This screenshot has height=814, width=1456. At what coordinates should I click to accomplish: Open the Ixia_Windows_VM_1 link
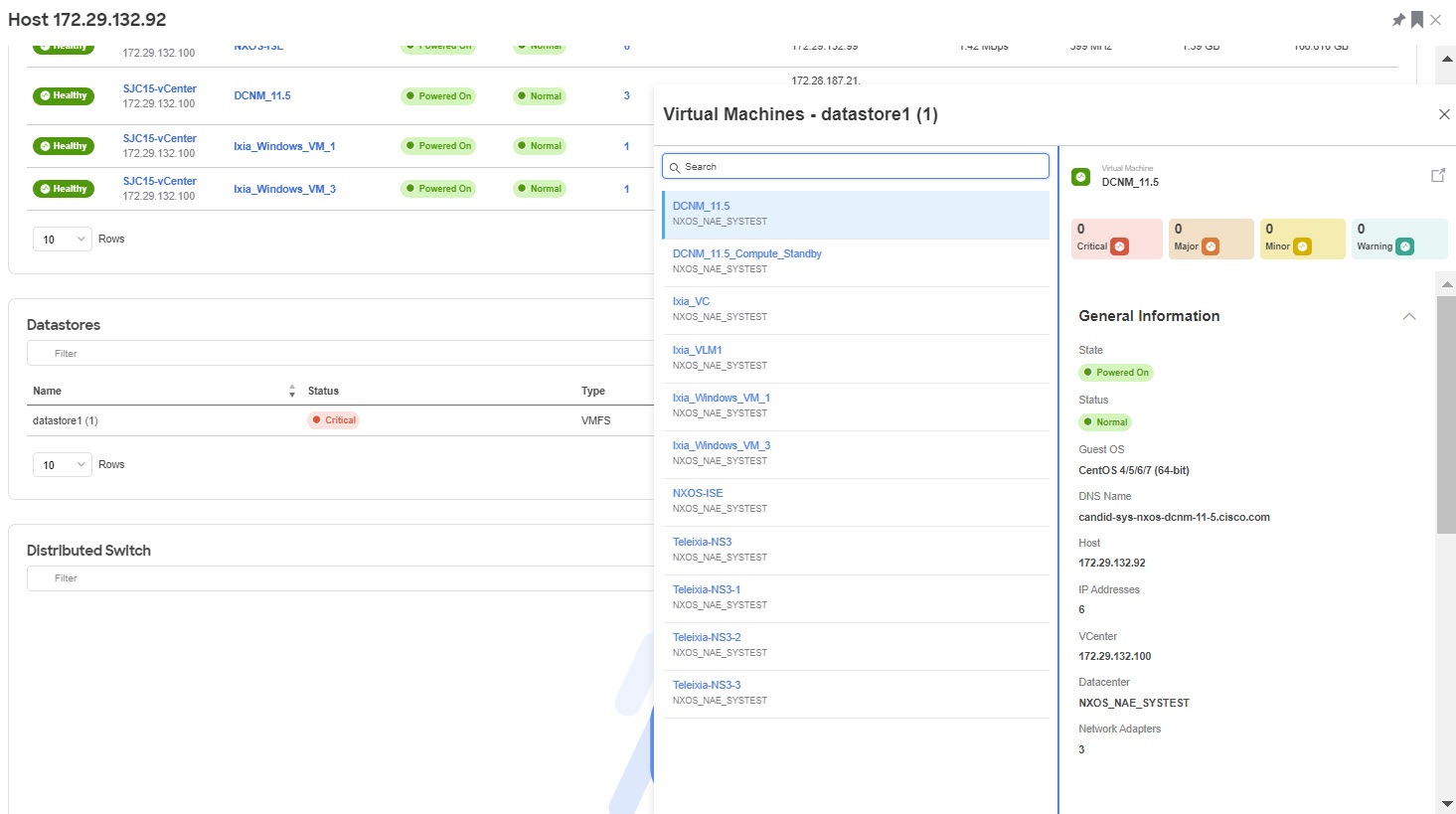pyautogui.click(x=285, y=146)
